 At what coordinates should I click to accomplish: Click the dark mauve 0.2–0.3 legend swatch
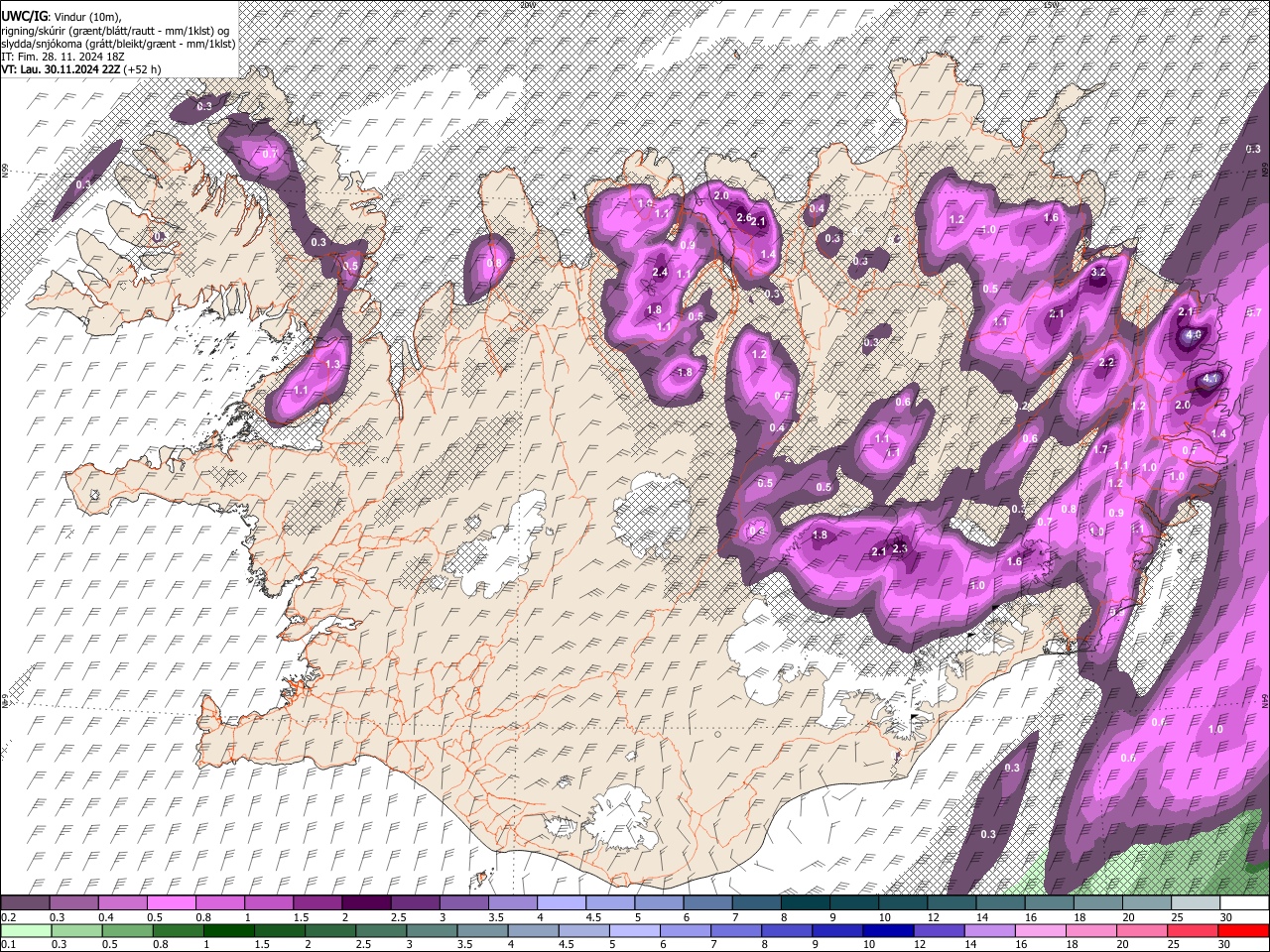25,903
